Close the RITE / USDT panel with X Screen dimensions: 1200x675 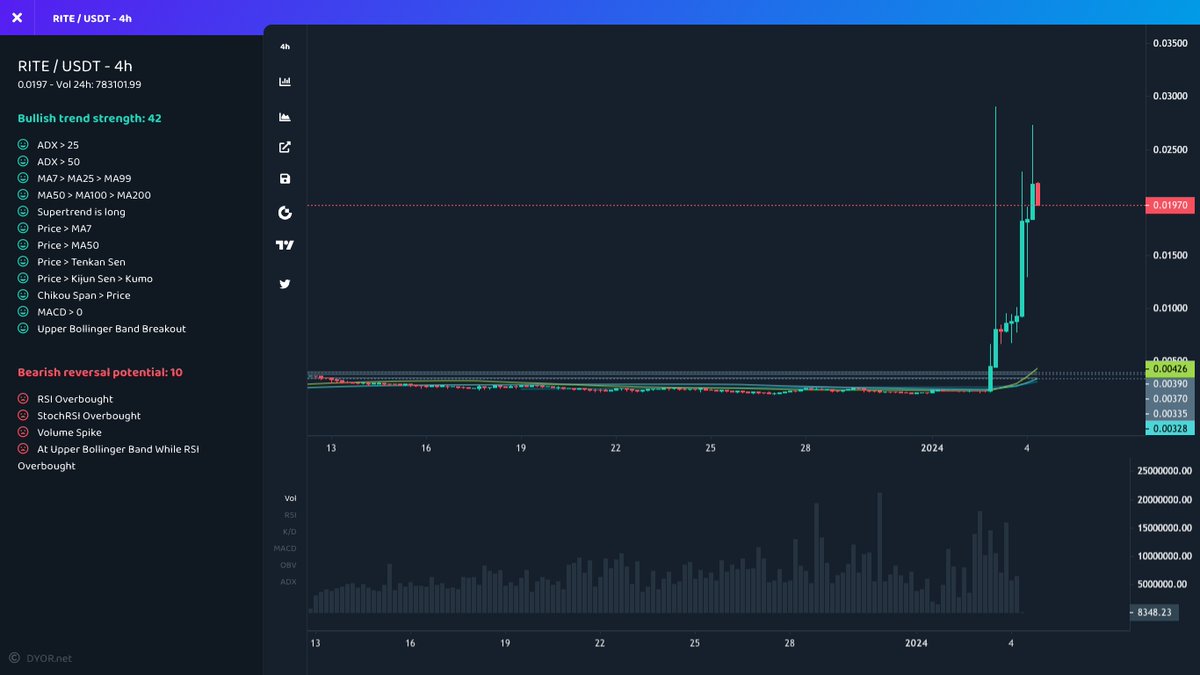click(x=17, y=18)
